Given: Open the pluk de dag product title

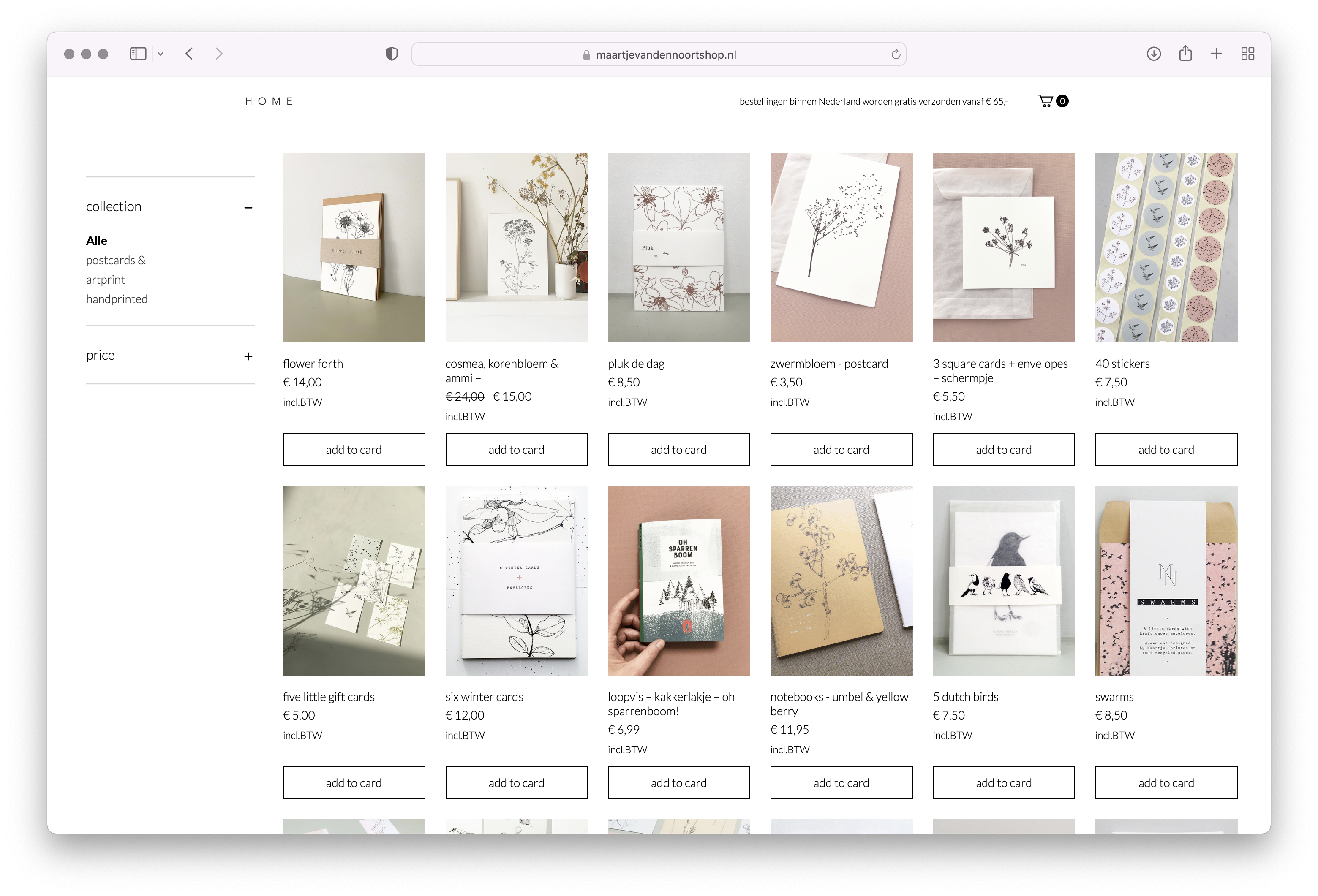Looking at the screenshot, I should click(x=636, y=363).
